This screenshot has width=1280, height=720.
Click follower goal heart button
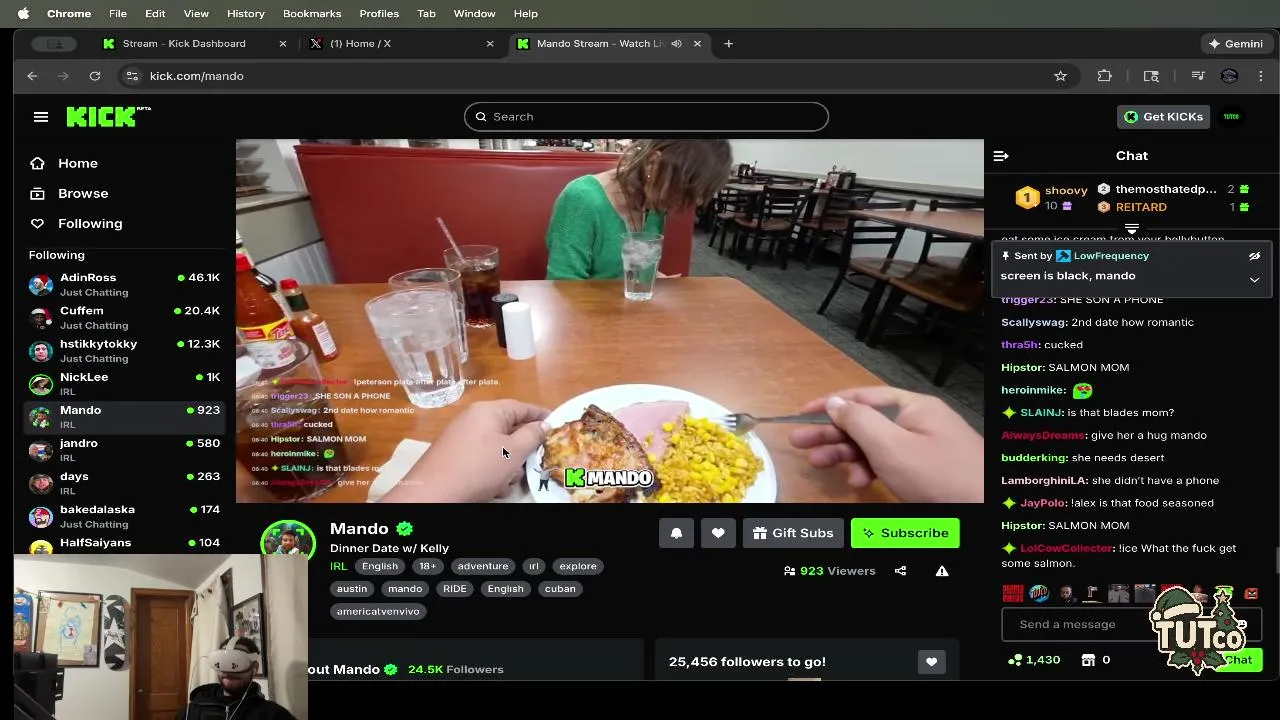931,662
